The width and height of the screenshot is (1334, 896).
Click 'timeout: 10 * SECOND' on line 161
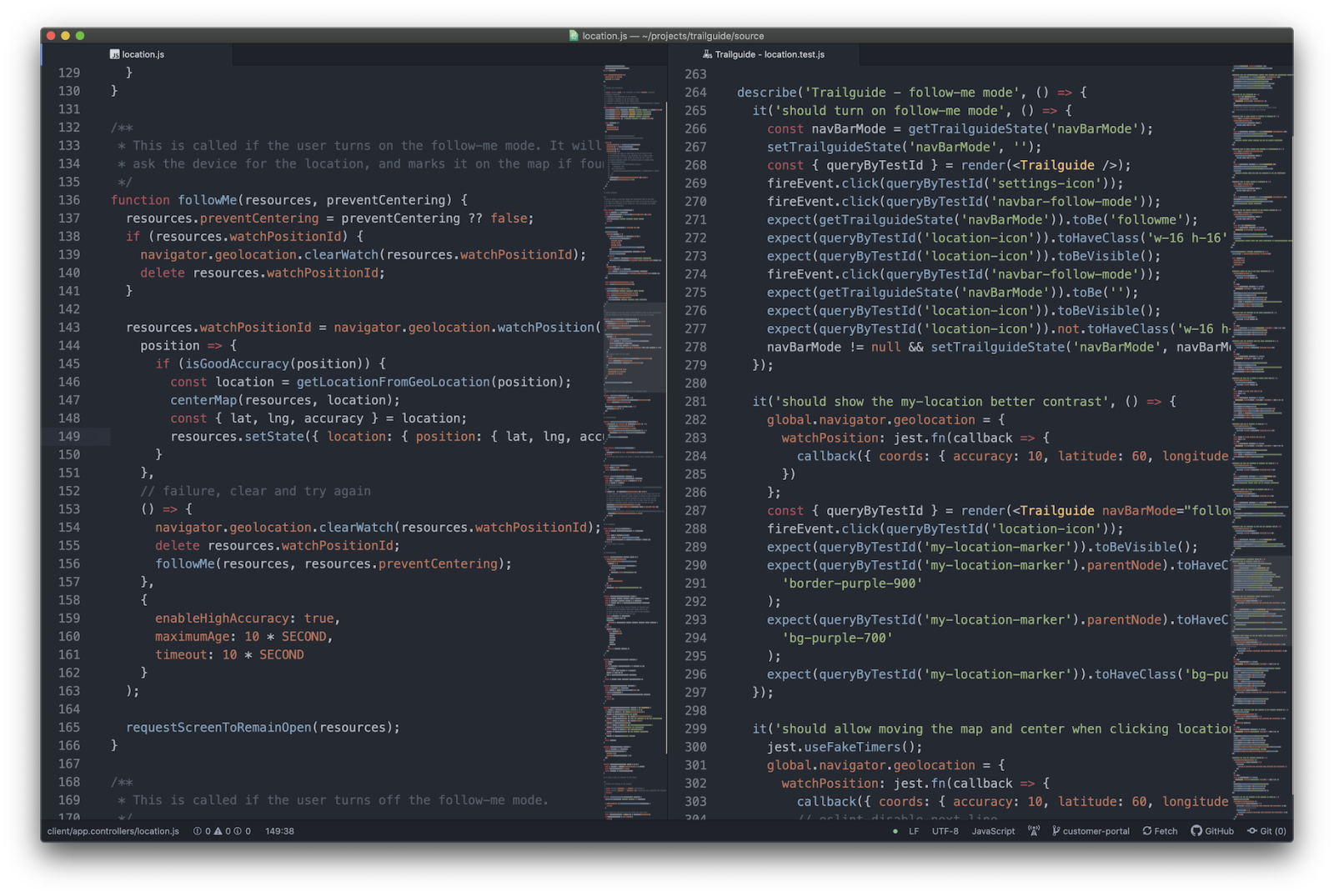[x=229, y=655]
